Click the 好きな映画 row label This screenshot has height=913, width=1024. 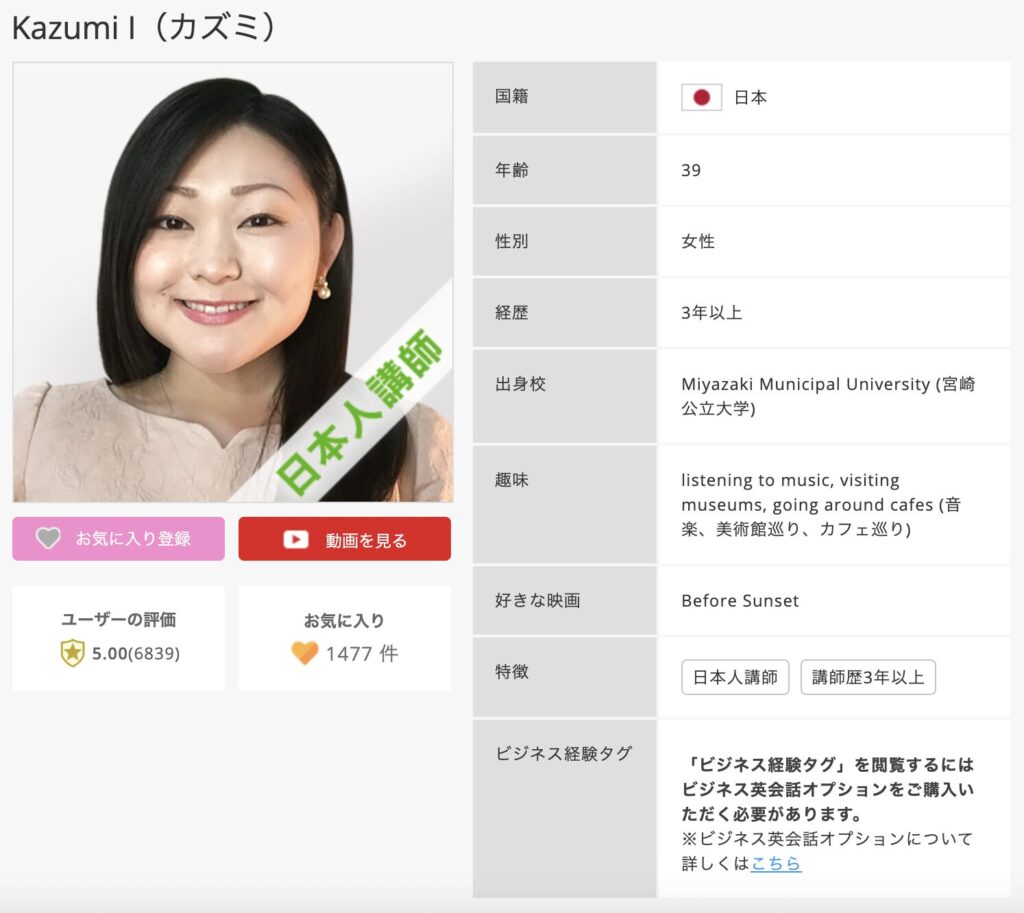537,600
